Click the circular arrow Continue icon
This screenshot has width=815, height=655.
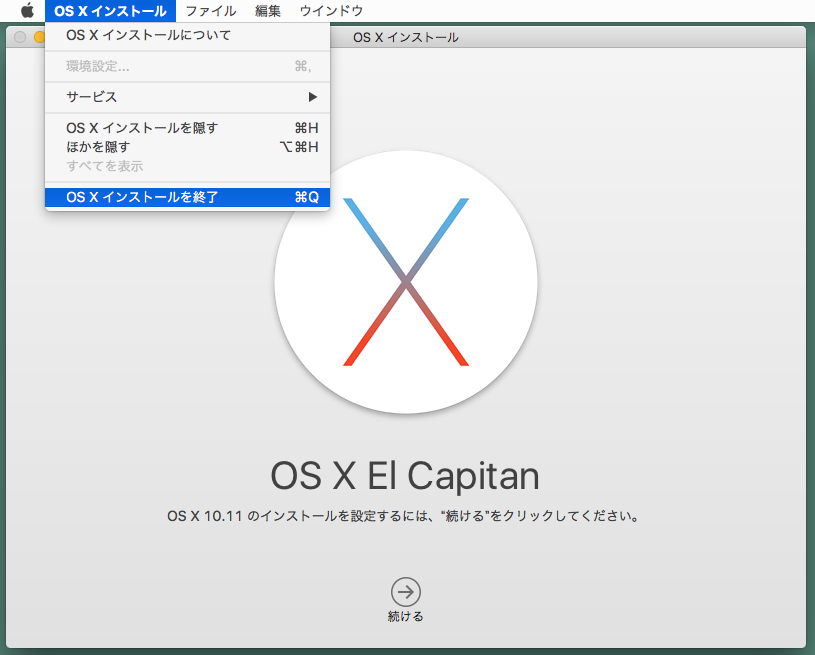403,589
